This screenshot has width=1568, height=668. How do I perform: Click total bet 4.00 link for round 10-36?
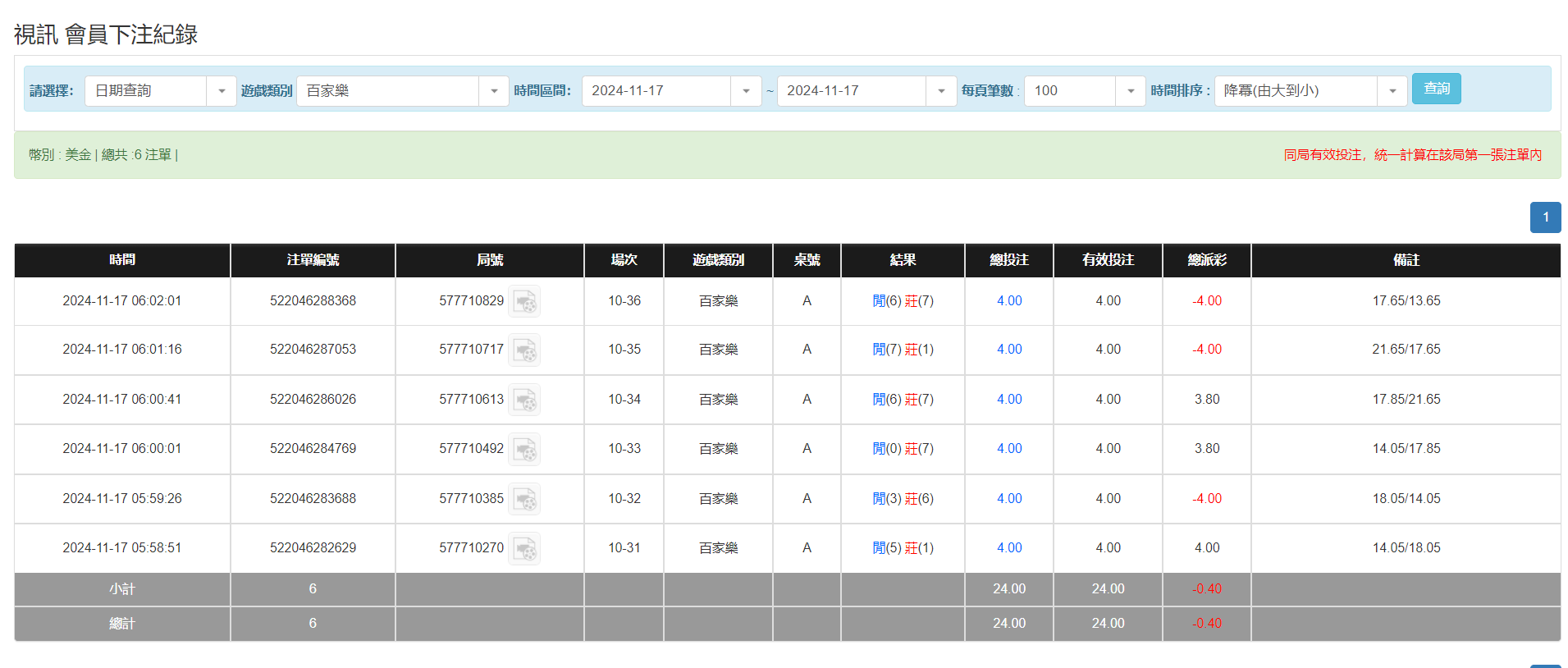pos(1008,301)
